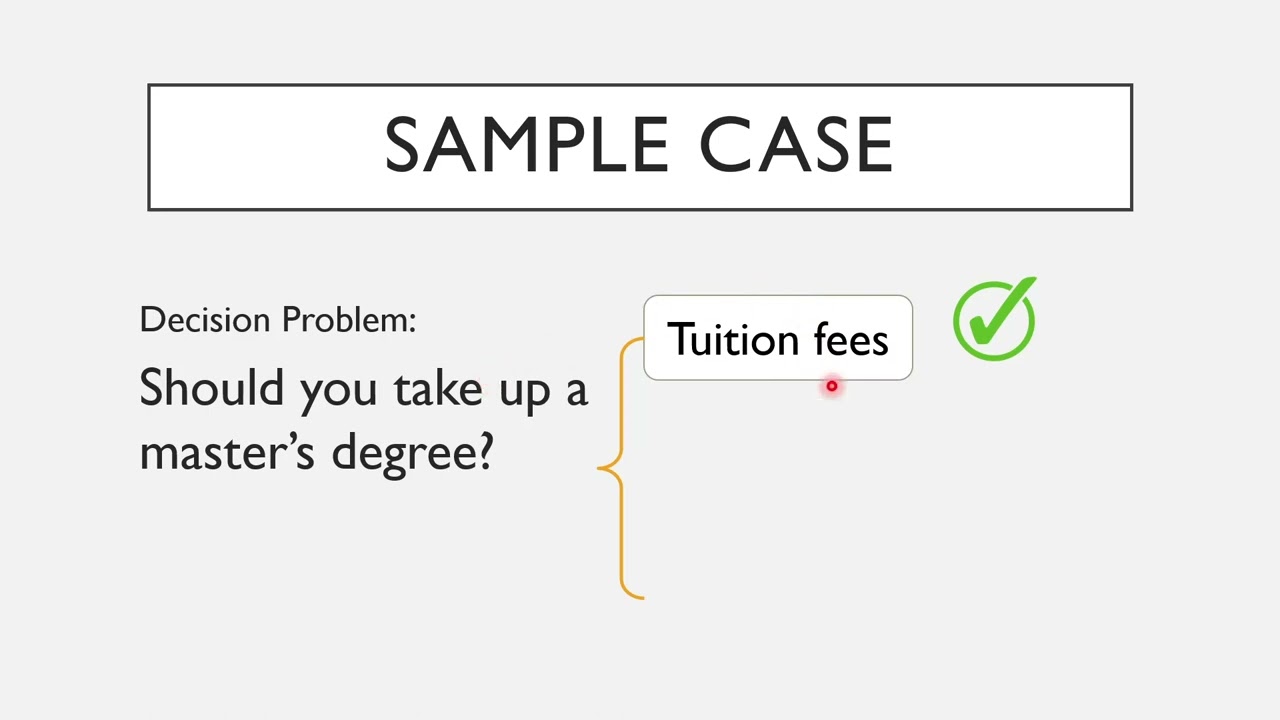Select the orange curly brace shape
1280x720 pixels.
pos(621,468)
